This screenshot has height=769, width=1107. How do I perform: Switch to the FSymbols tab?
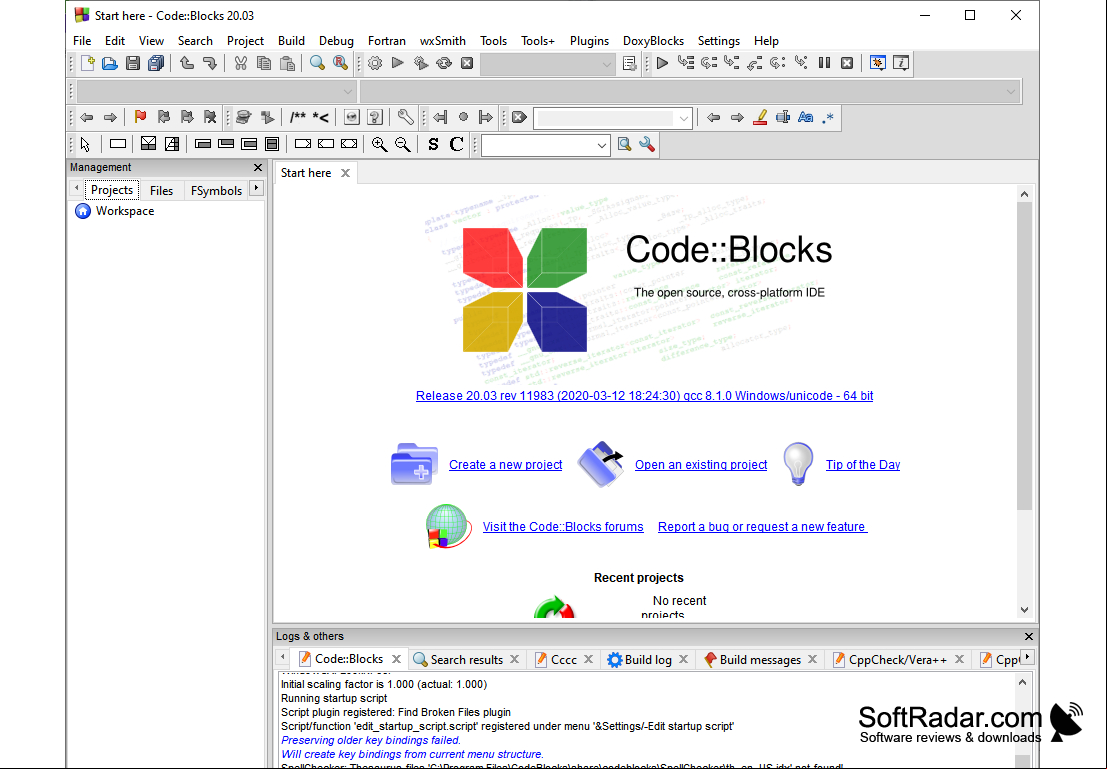216,191
